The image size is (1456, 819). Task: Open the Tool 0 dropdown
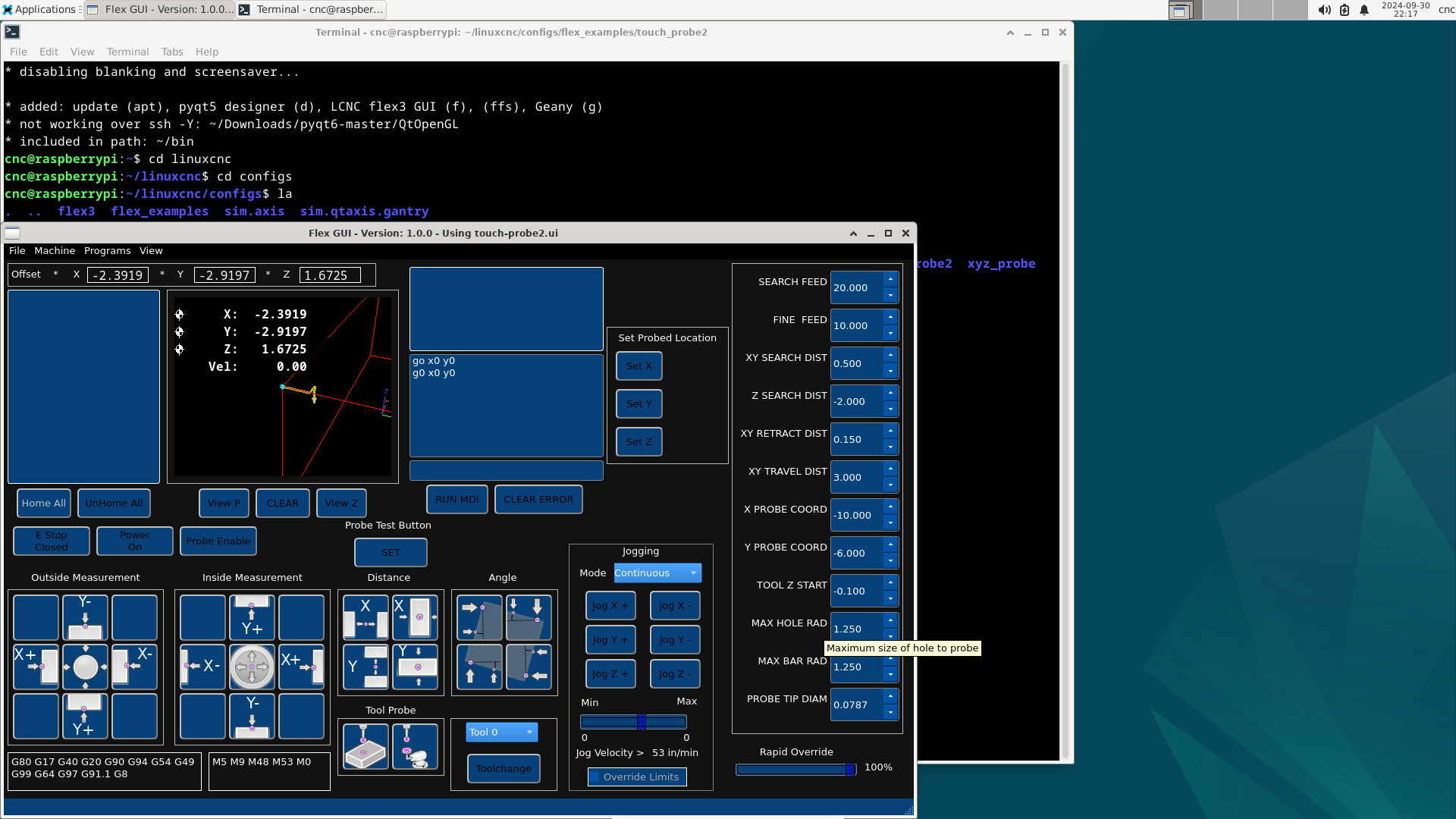[501, 732]
